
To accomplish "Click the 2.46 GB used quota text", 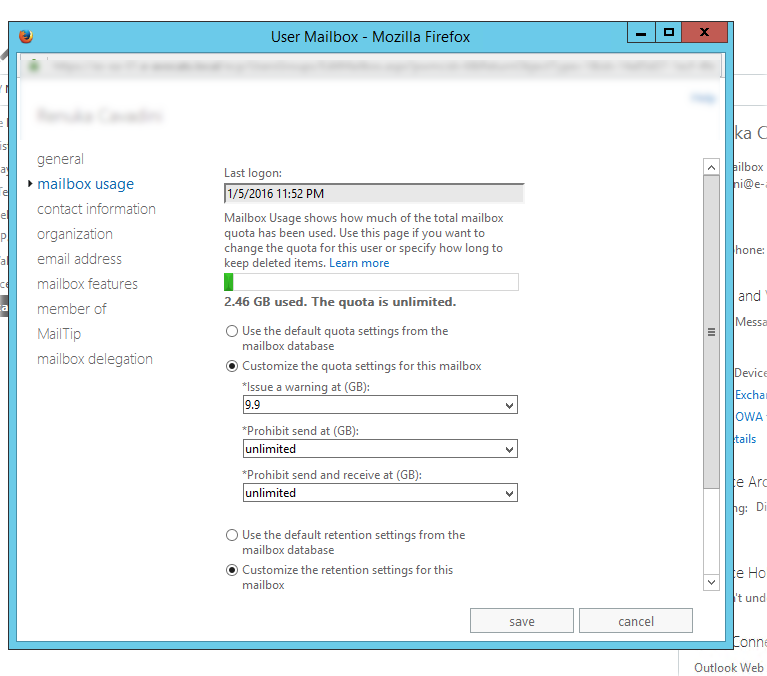I will click(340, 302).
